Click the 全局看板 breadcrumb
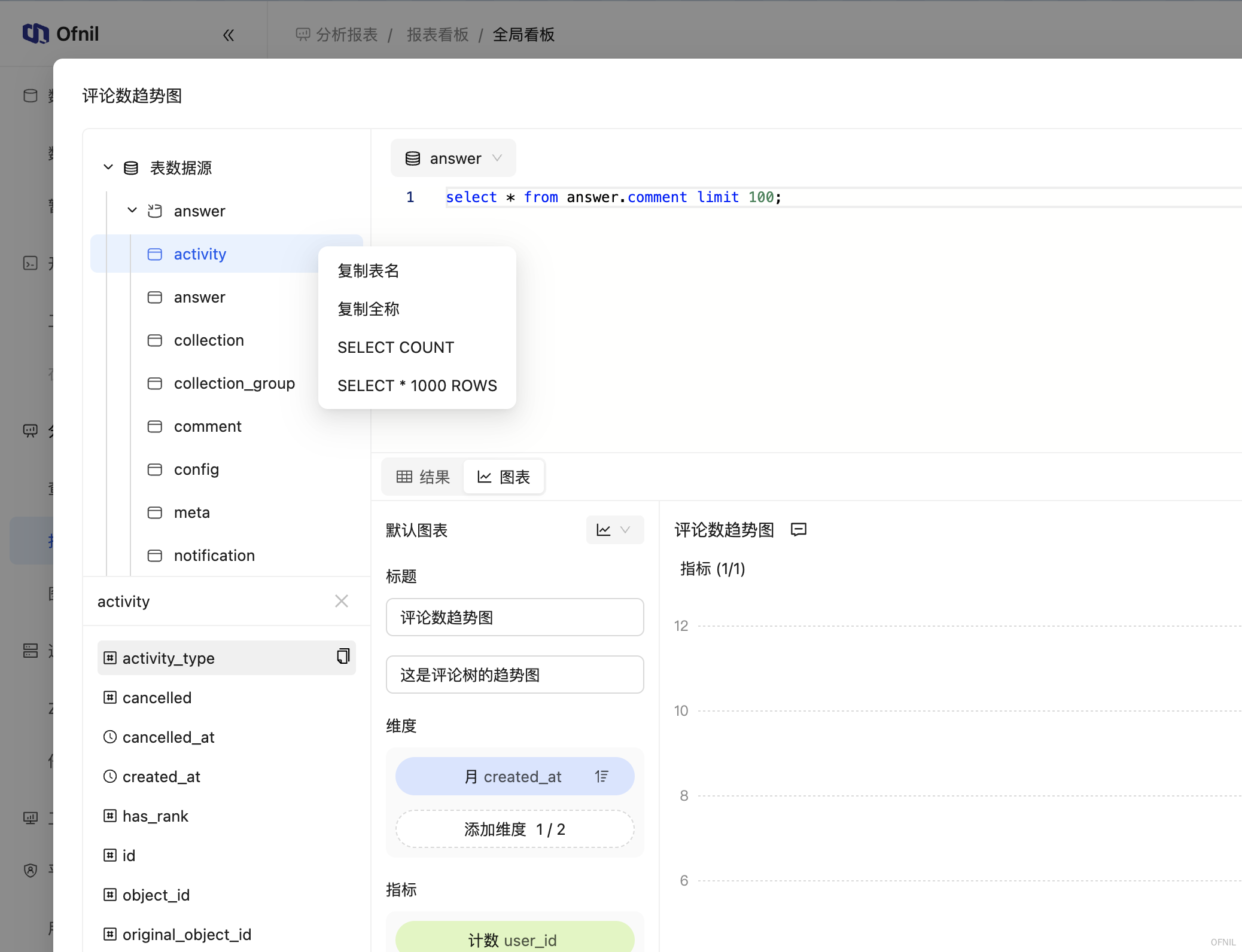The image size is (1242, 952). pos(523,35)
